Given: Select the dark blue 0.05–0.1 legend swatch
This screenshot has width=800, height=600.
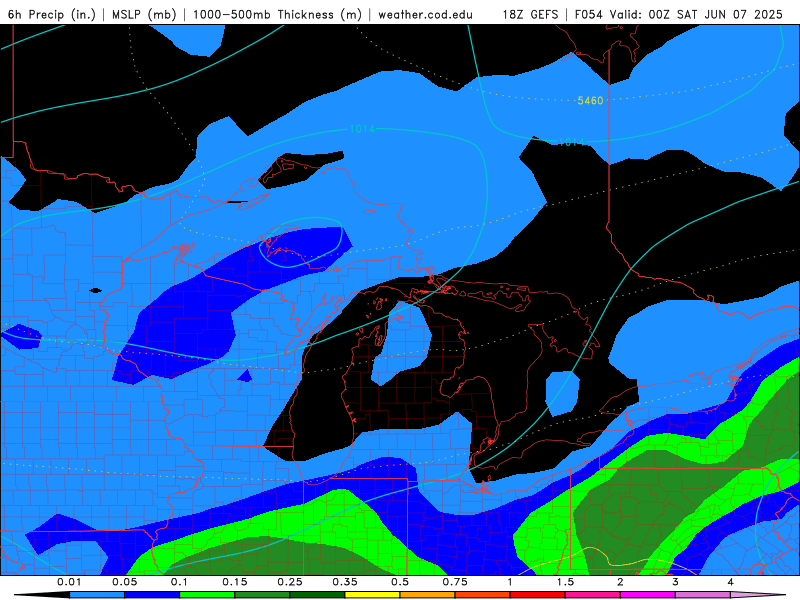Looking at the screenshot, I should point(152,595).
